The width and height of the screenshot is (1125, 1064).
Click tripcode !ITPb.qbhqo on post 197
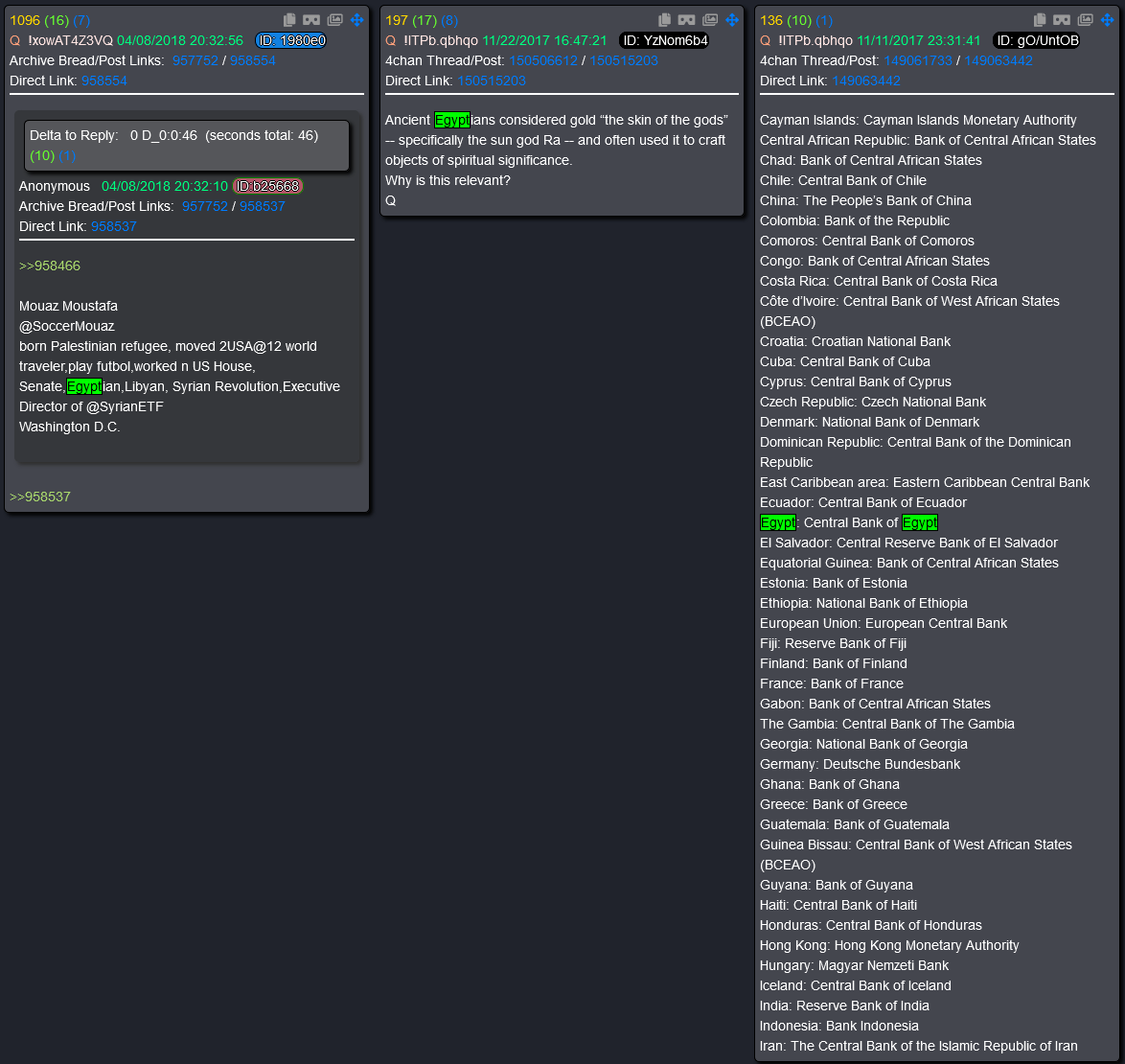441,41
